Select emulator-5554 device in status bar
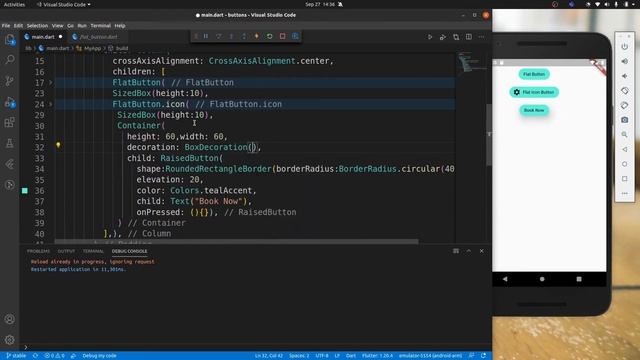Viewport: 640px width, 360px height. [x=431, y=356]
